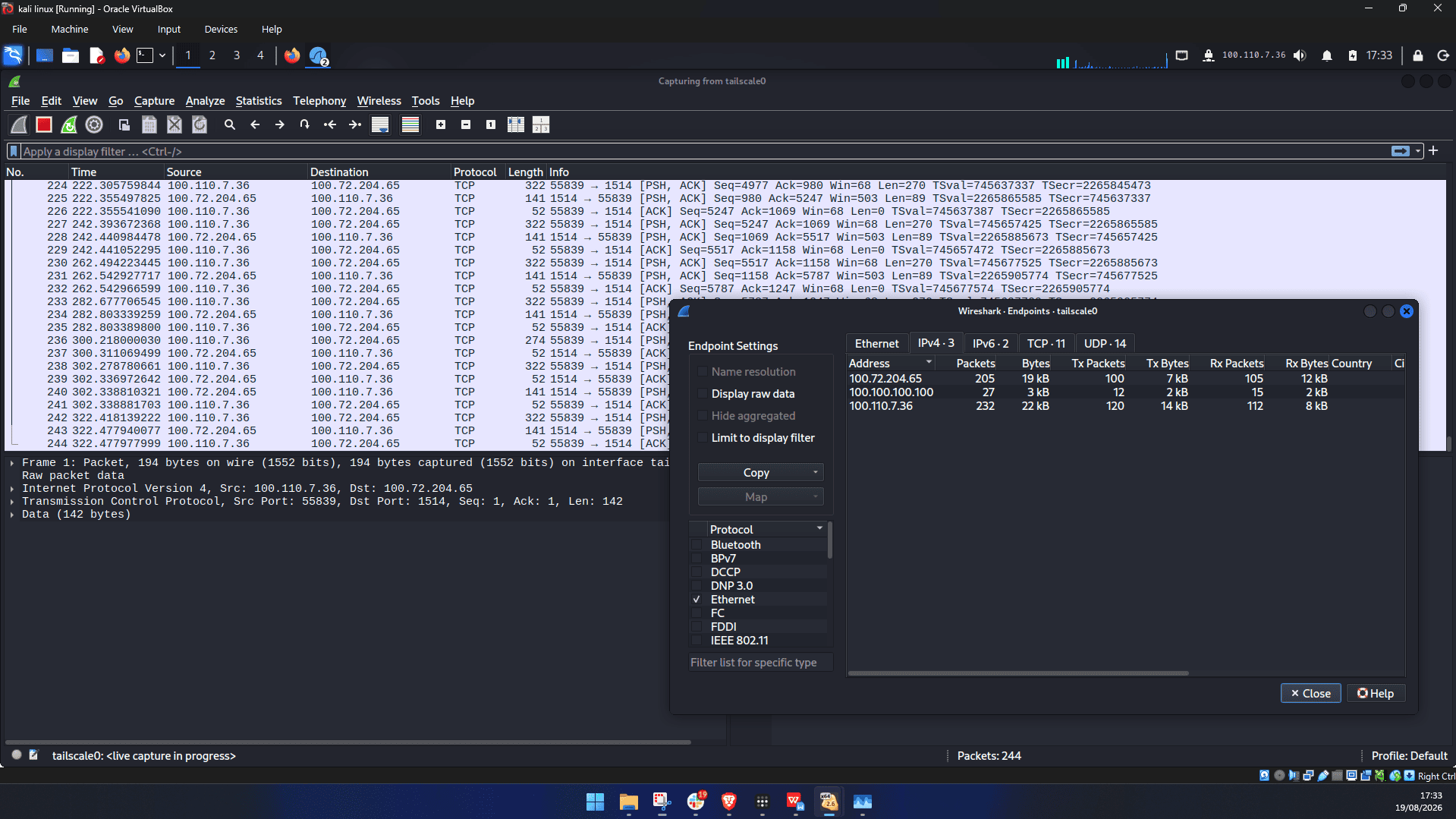The height and width of the screenshot is (819, 1456).
Task: Stop the running capture with red square
Action: [44, 124]
